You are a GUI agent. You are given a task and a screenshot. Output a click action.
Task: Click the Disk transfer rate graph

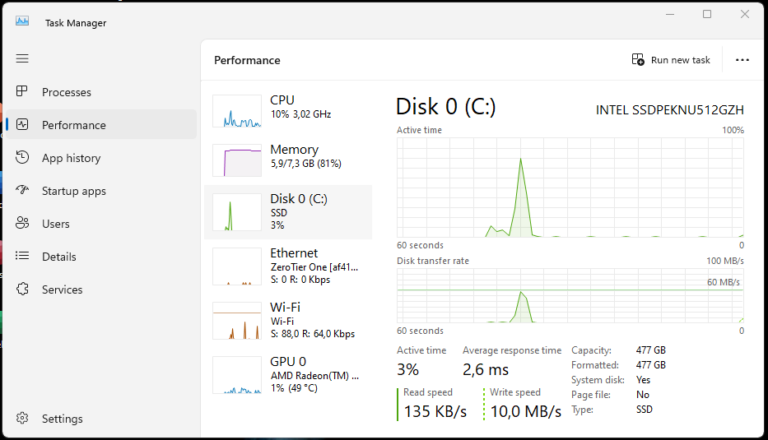click(570, 296)
